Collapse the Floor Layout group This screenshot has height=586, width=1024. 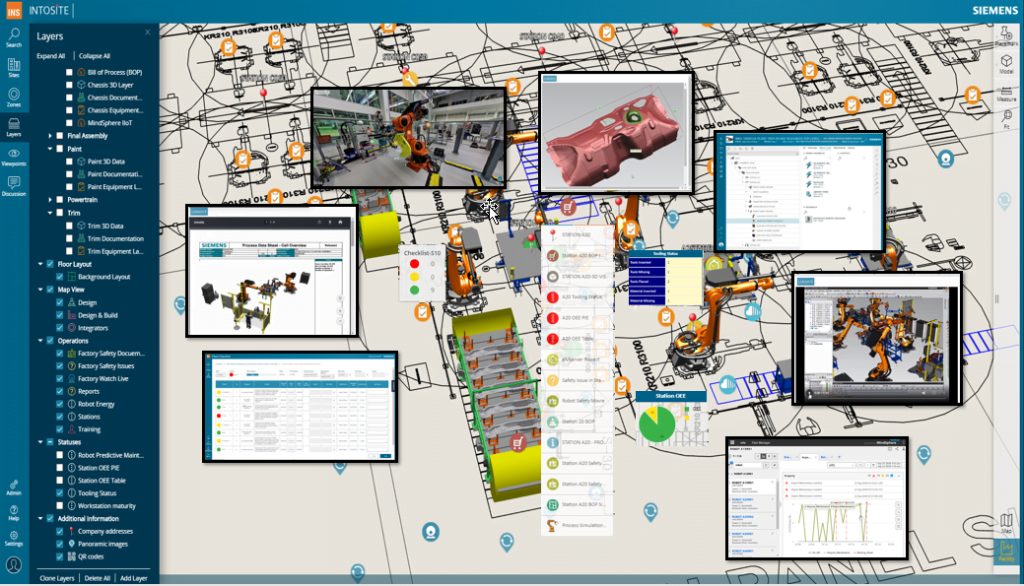pos(40,264)
